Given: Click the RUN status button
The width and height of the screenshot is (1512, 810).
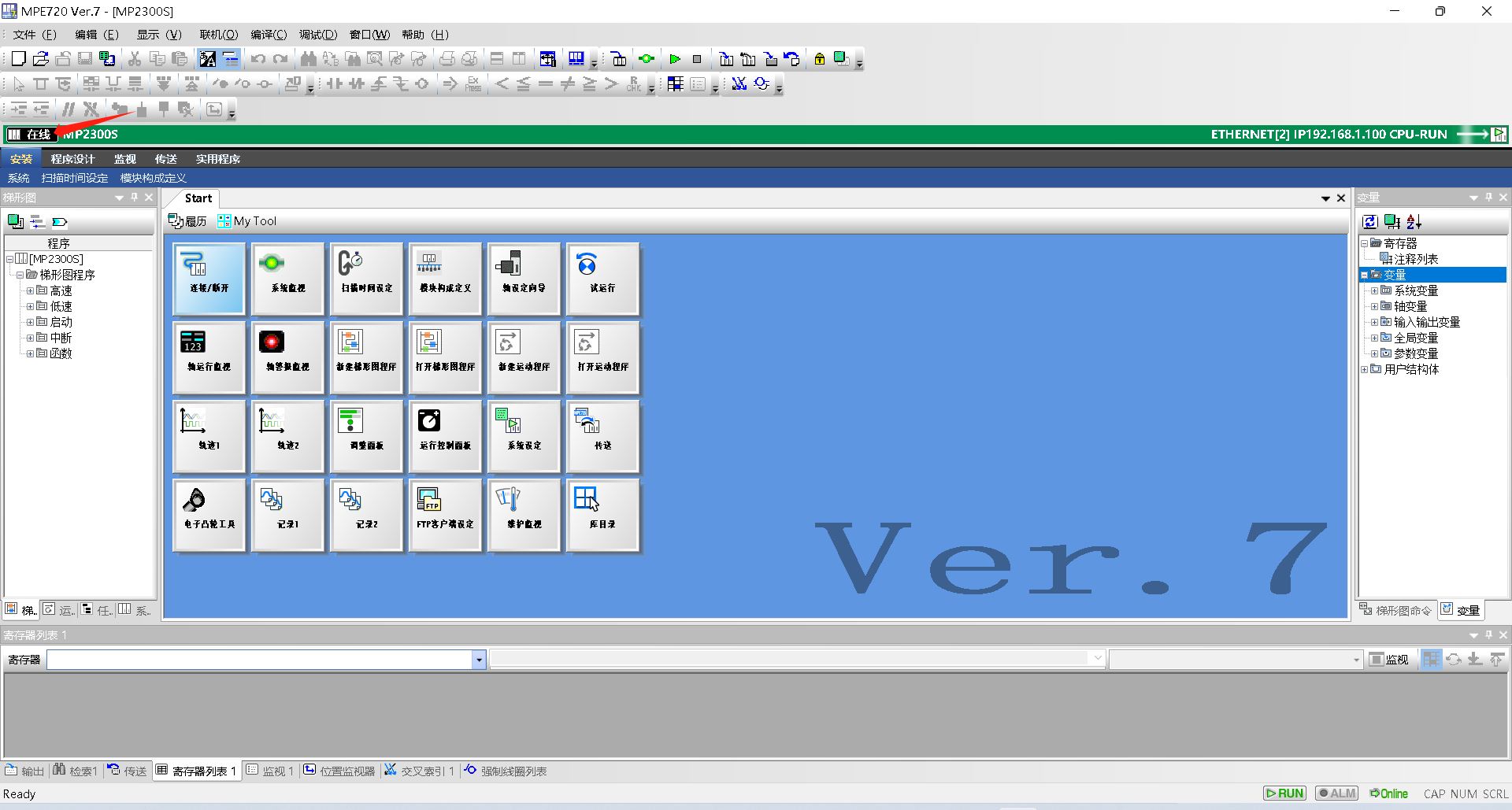Looking at the screenshot, I should [1284, 793].
